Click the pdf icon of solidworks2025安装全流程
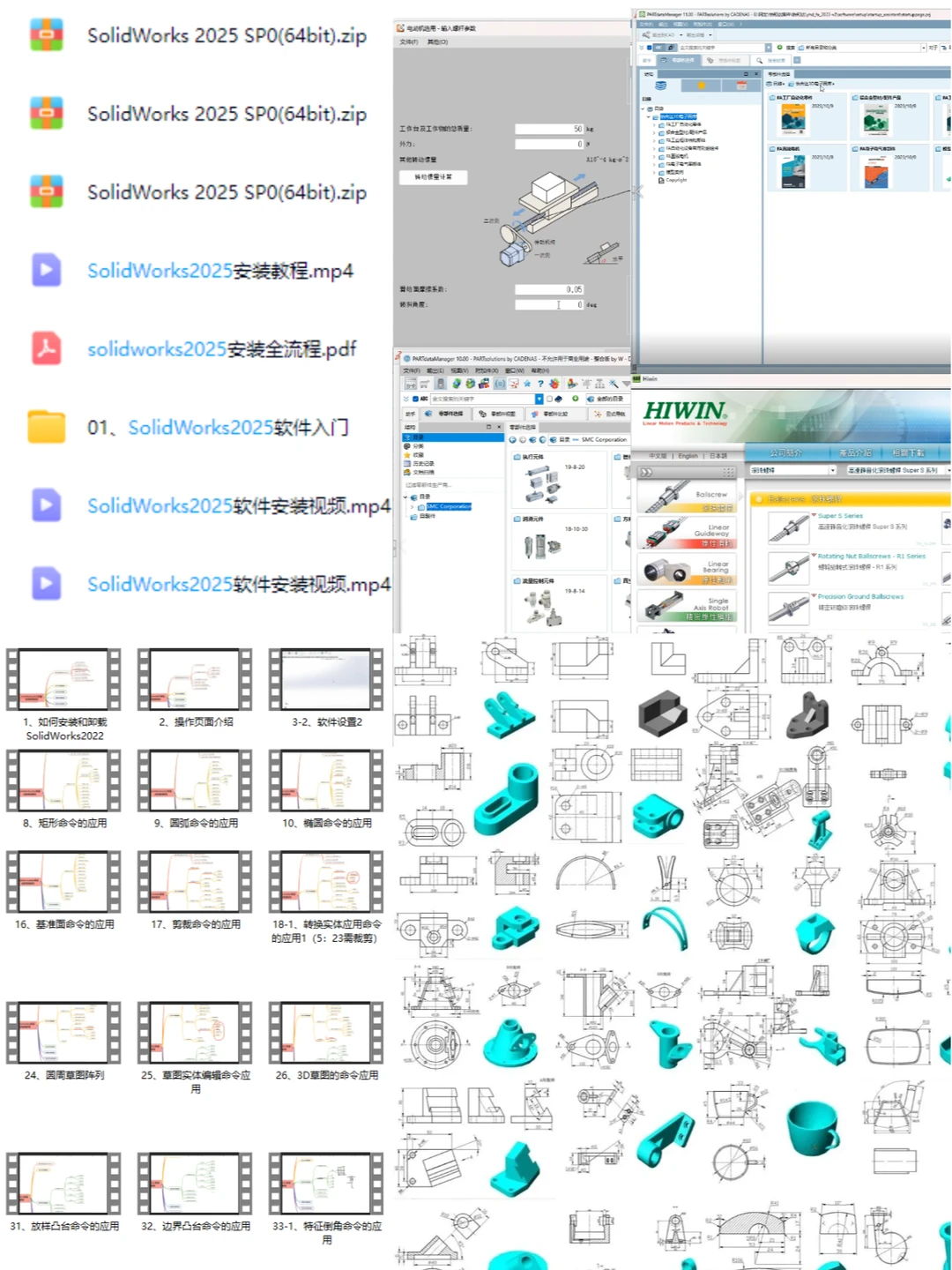 (x=47, y=348)
